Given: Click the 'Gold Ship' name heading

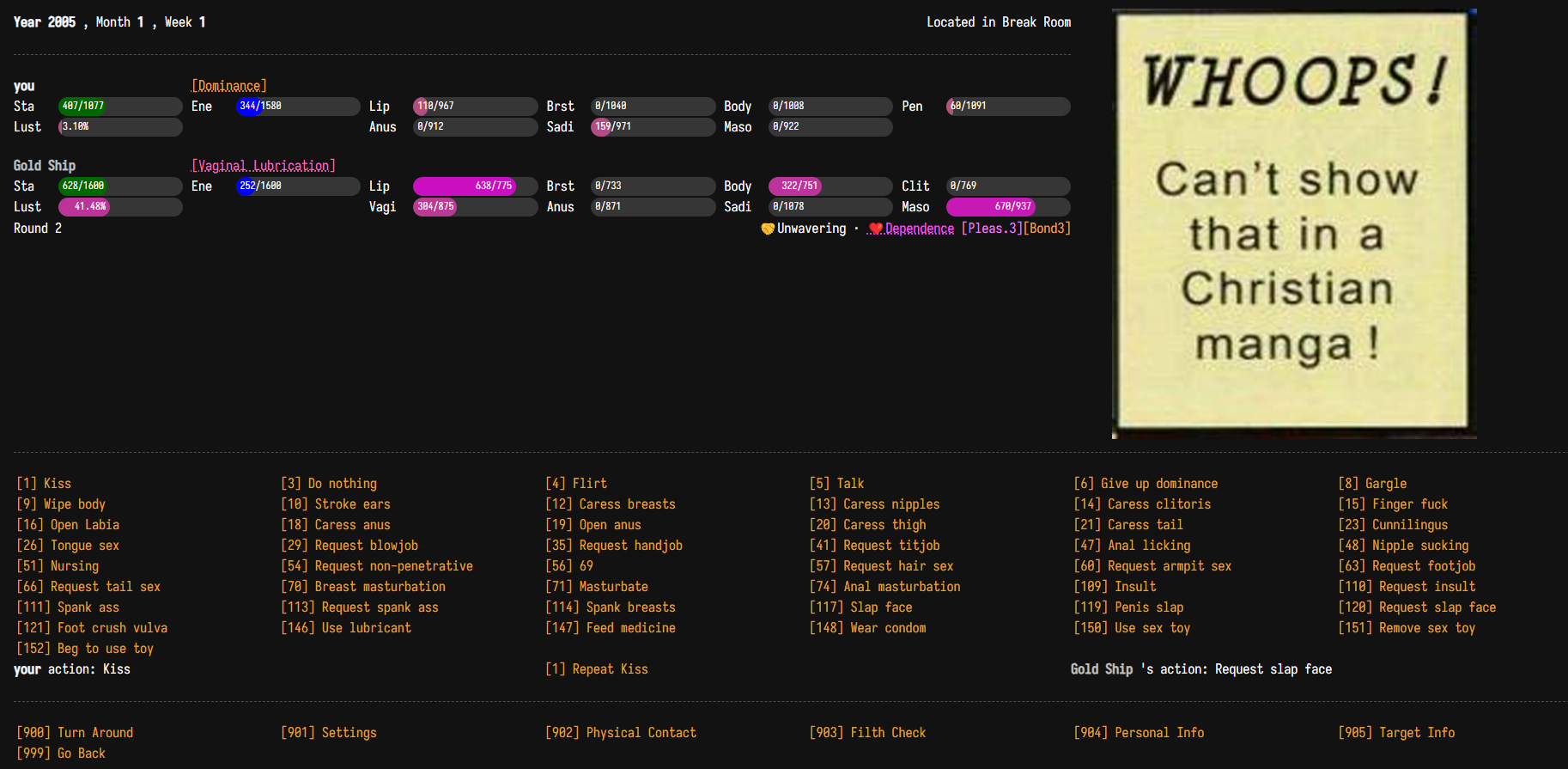Looking at the screenshot, I should 45,166.
